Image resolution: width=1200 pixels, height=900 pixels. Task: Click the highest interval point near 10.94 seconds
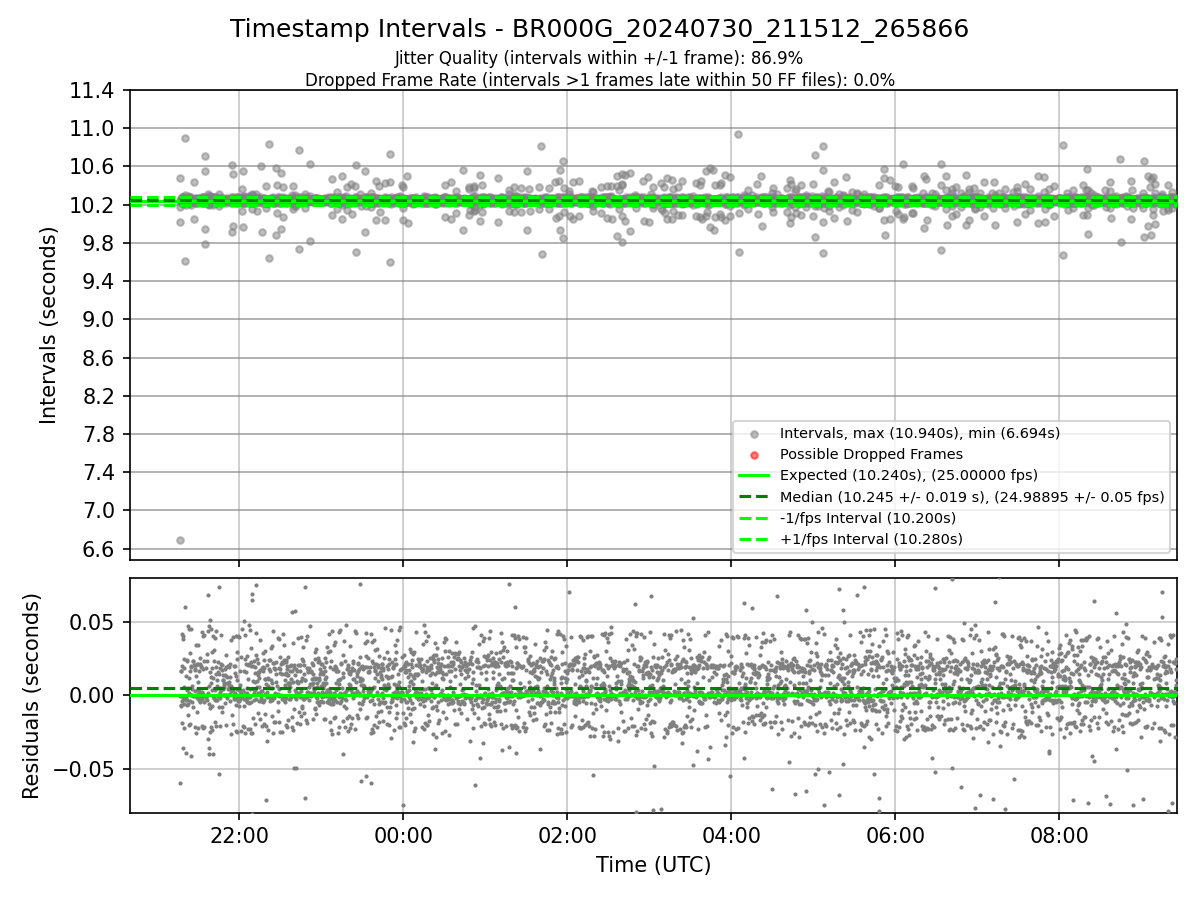pyautogui.click(x=738, y=134)
